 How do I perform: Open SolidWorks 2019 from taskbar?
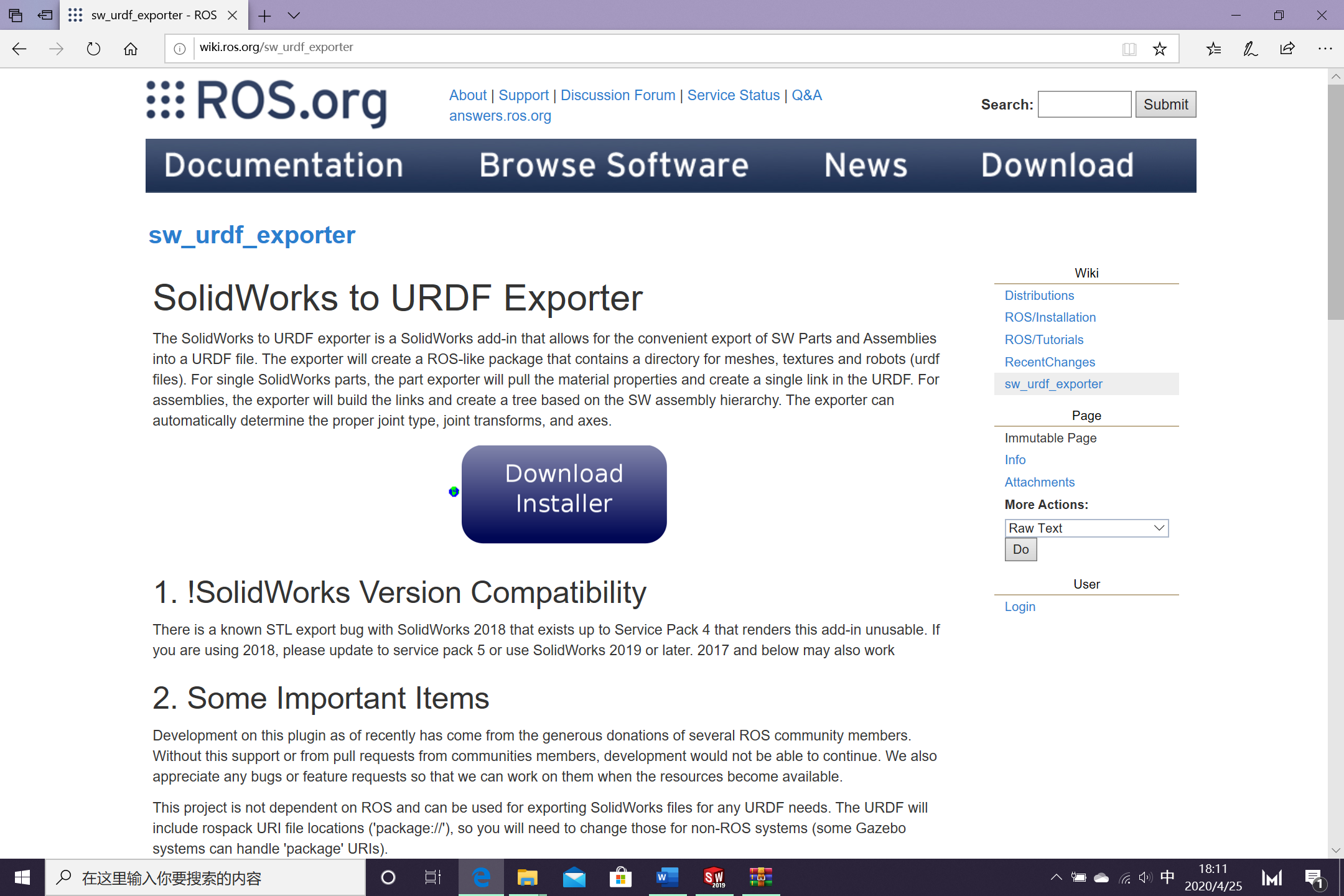714,877
